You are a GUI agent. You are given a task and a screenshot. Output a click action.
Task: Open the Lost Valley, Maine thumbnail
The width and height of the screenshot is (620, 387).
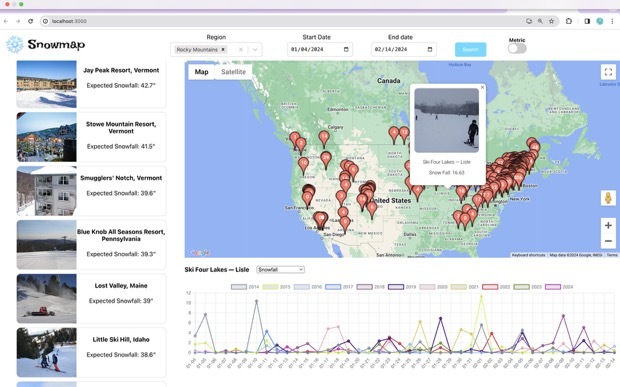click(x=46, y=298)
